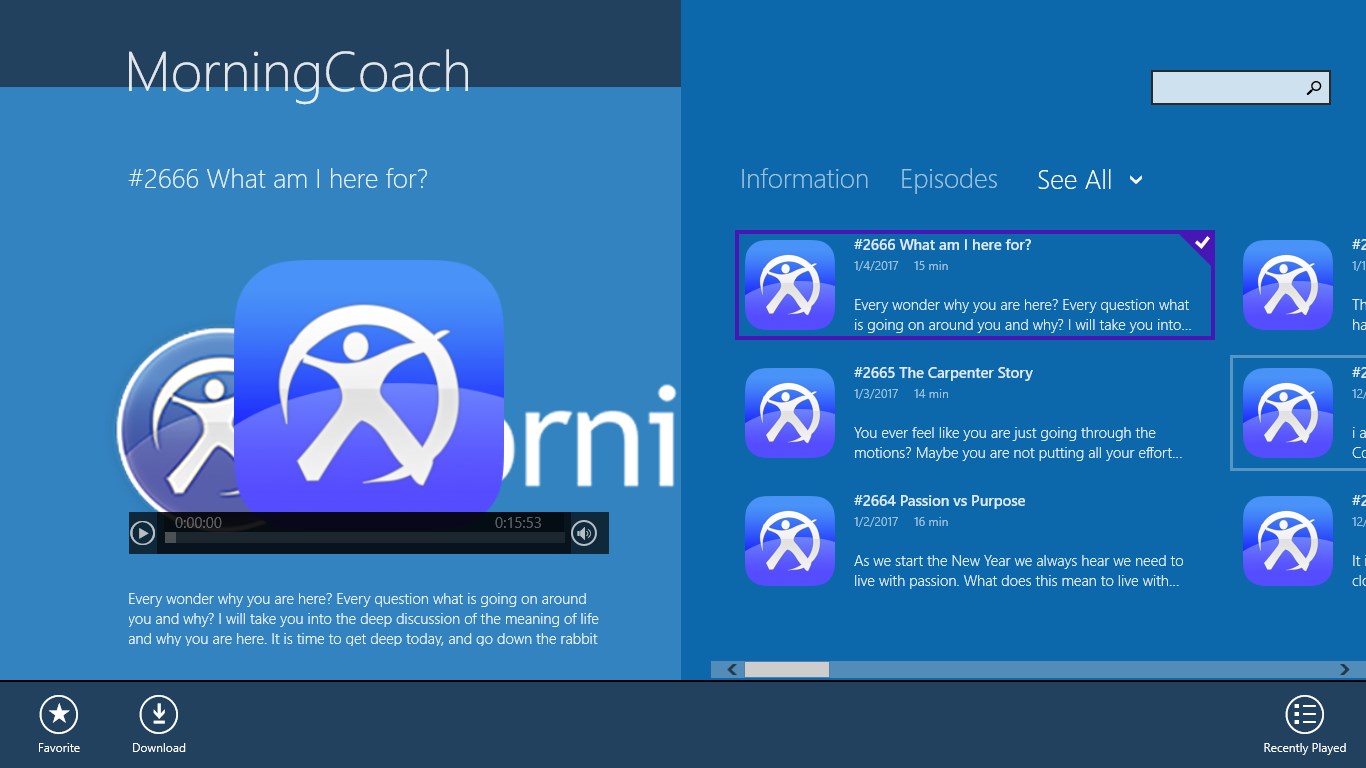
Task: Uncheck the selected mark on episode #2666
Action: coord(1201,243)
